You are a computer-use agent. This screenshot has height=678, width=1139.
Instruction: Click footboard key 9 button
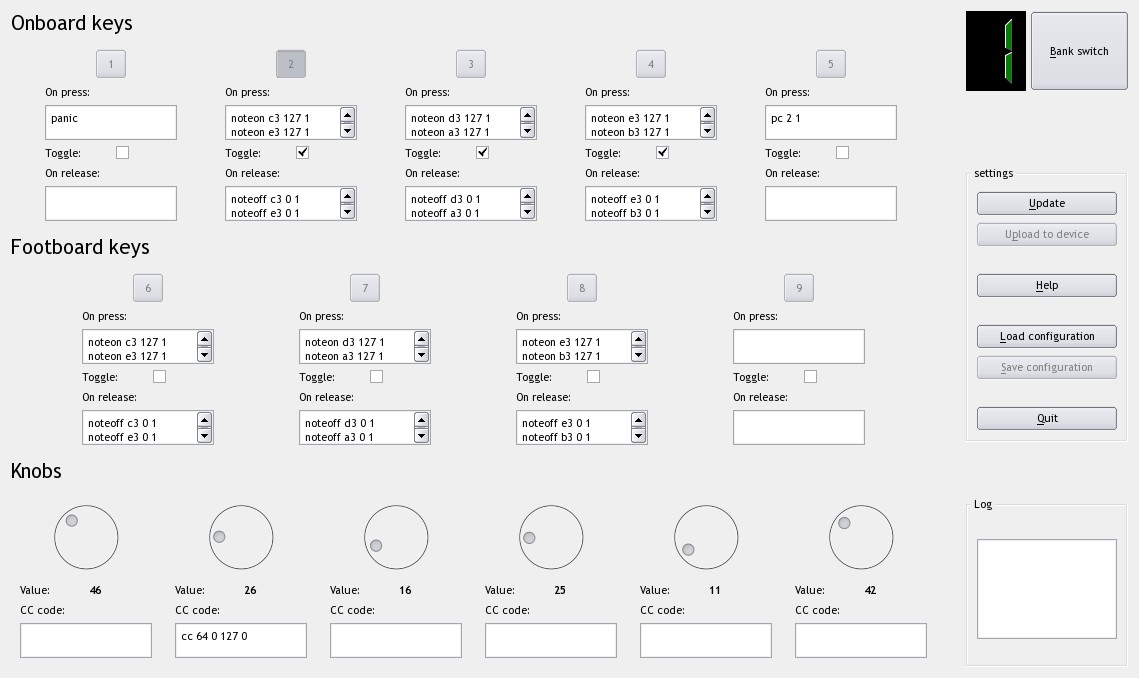coord(798,288)
